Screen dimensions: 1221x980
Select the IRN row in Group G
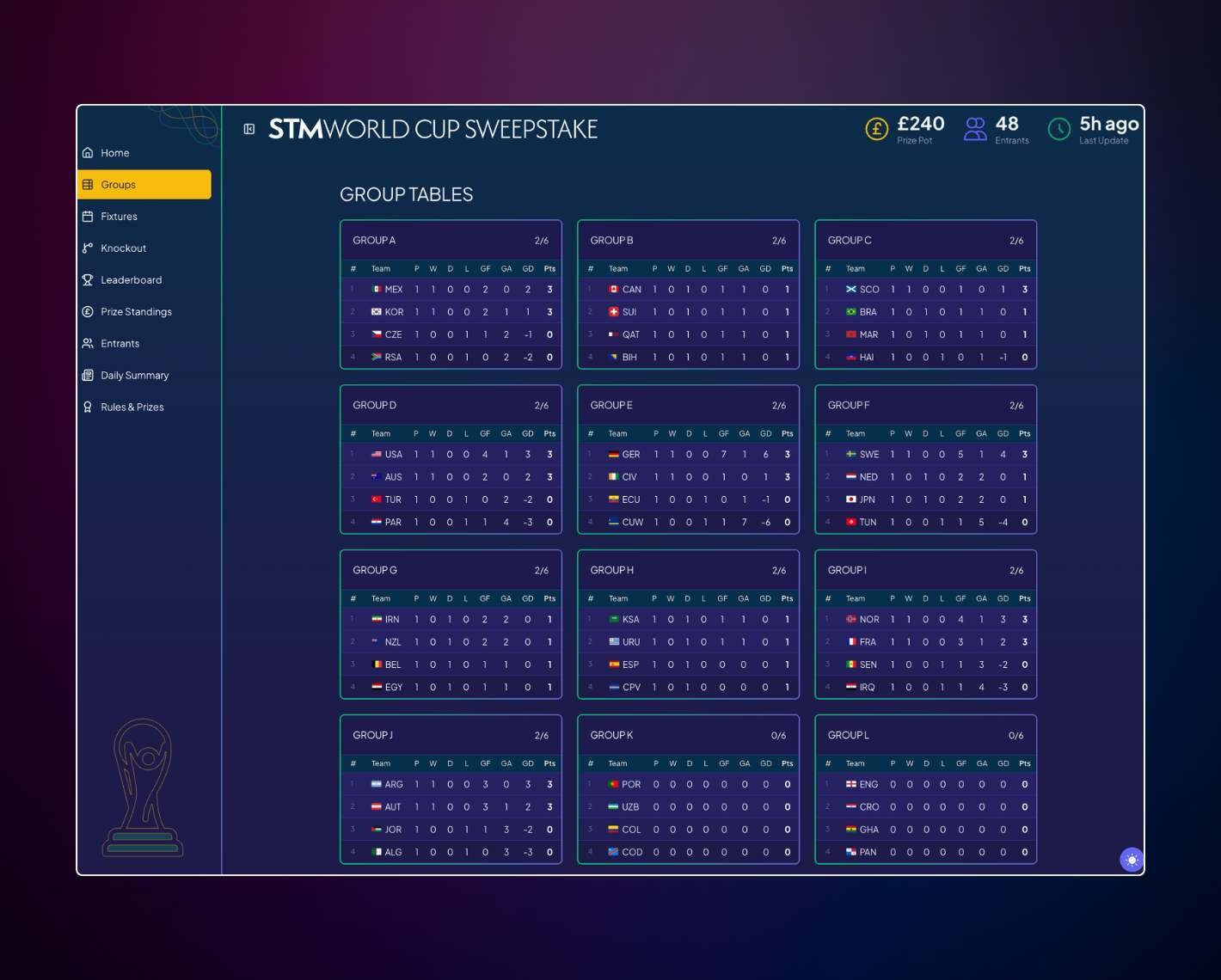451,620
